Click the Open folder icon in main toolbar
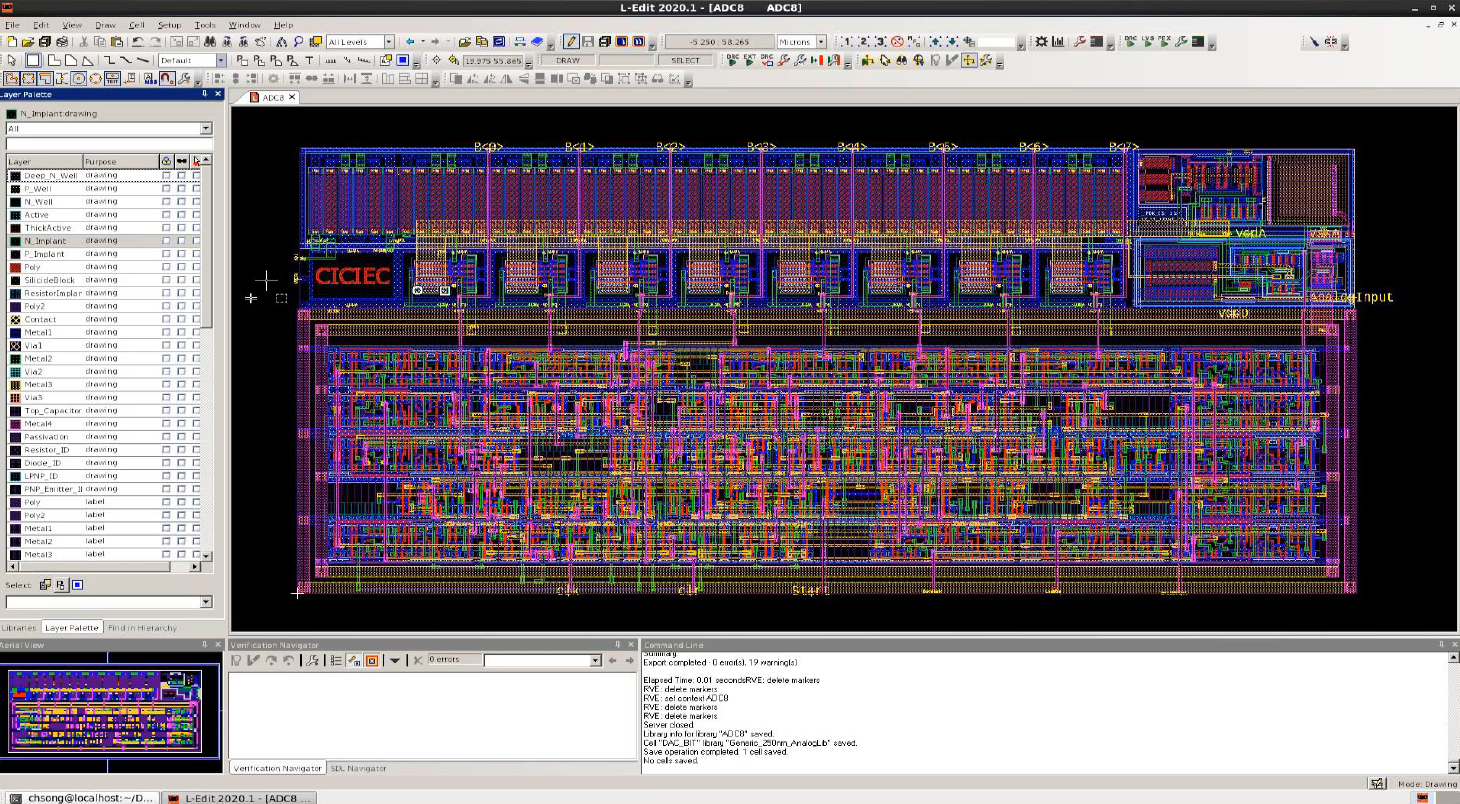 [x=28, y=42]
